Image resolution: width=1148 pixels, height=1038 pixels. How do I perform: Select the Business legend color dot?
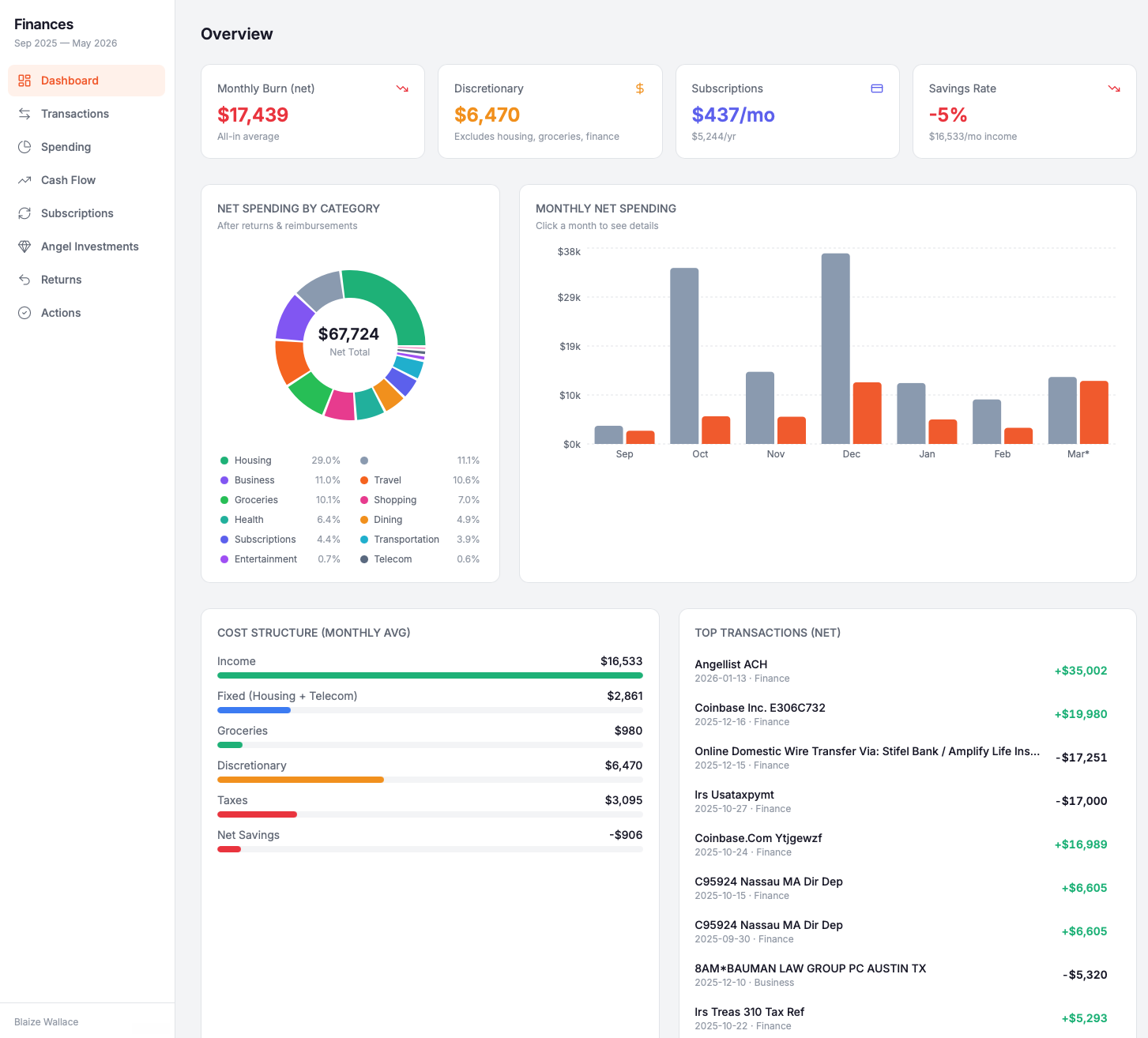pyautogui.click(x=224, y=480)
